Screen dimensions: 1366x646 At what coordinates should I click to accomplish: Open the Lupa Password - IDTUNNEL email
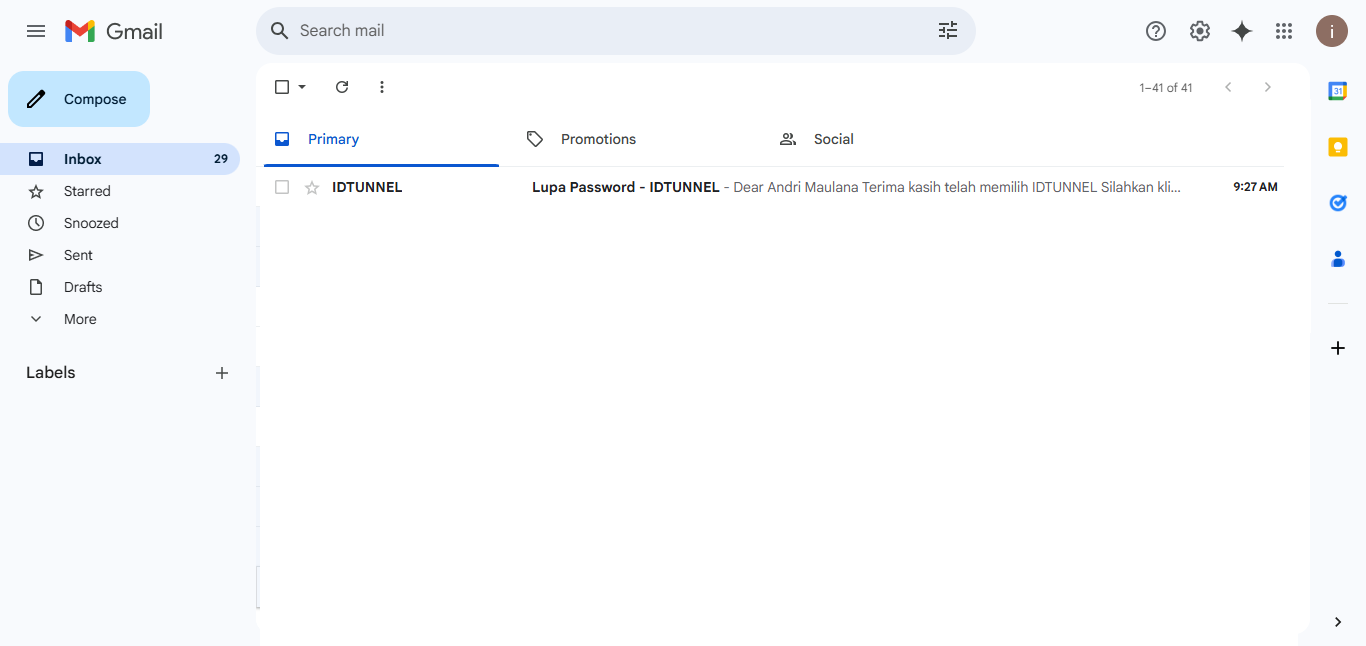[x=774, y=187]
